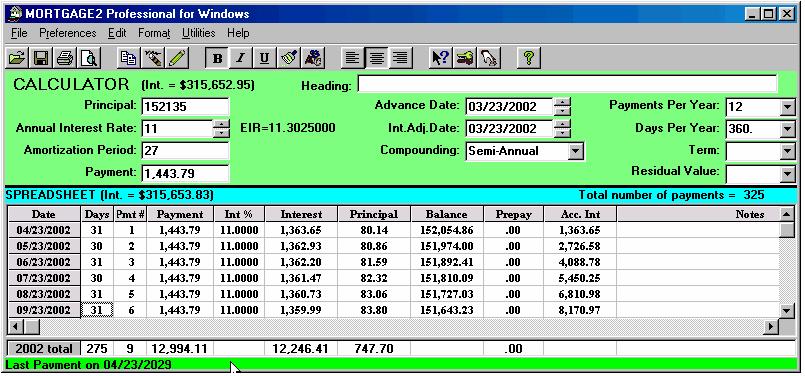Screen dimensions: 805x376
Task: Click principal cell 83.06
Action: [374, 294]
